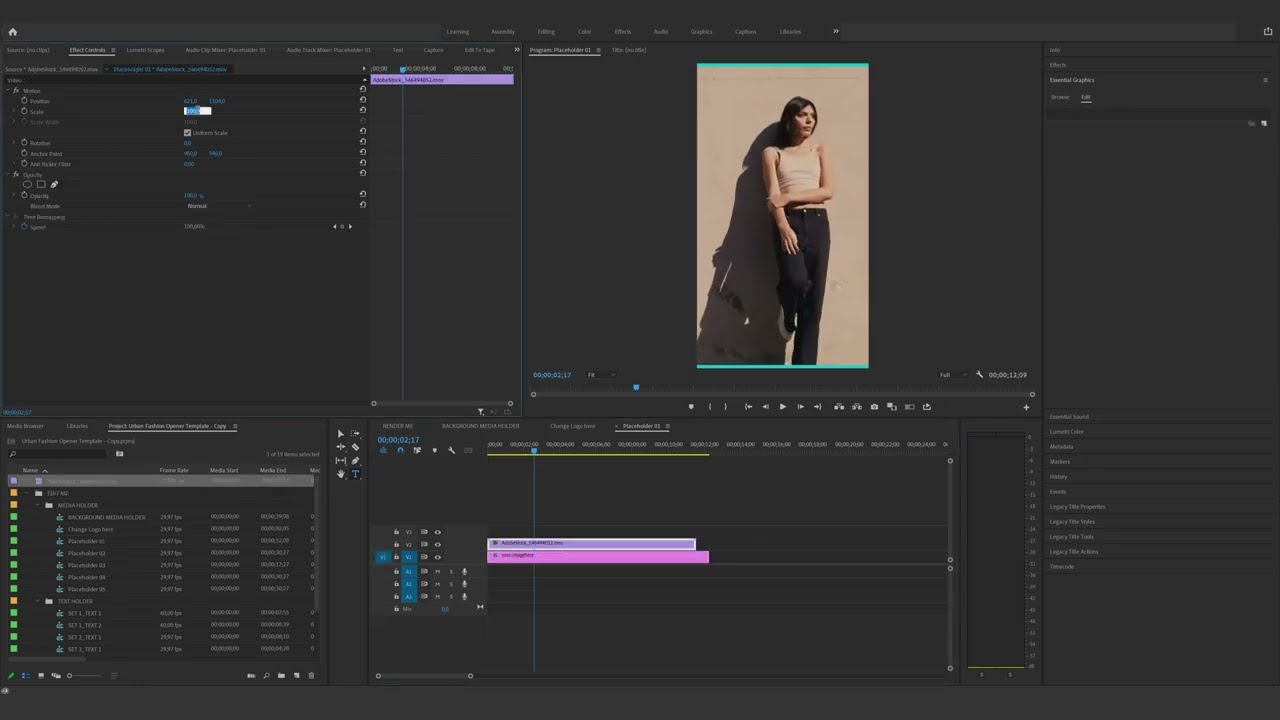This screenshot has height=720, width=1280.
Task: Hide video track V2 with eye icon
Action: [437, 544]
